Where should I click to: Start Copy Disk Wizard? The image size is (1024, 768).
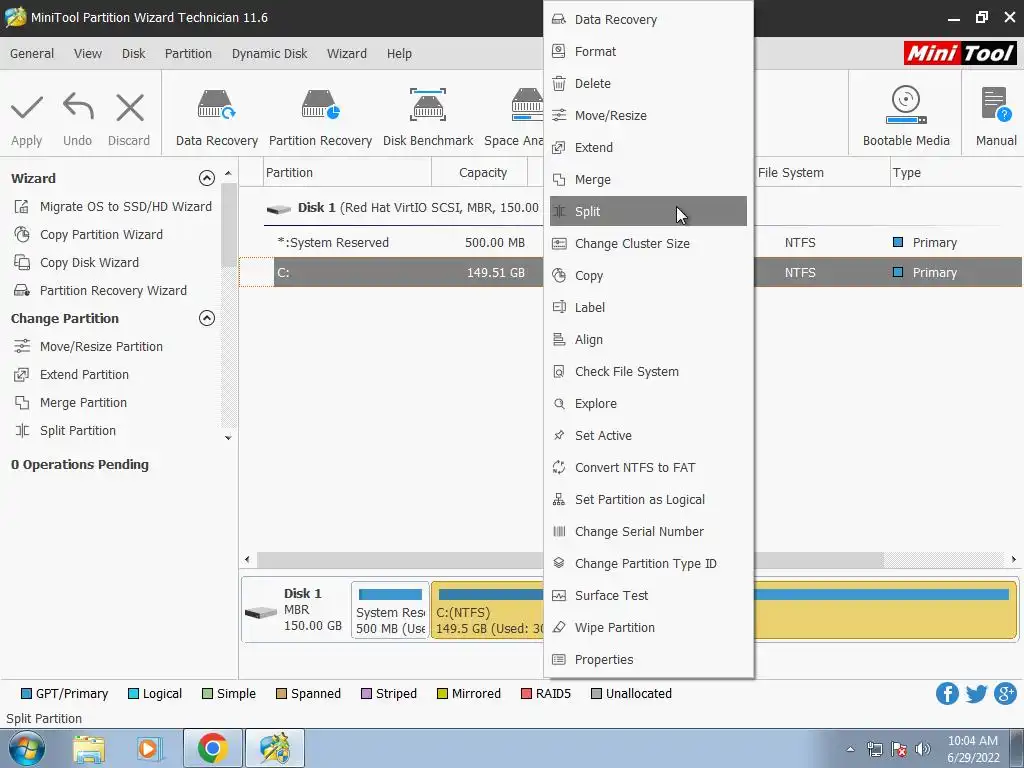[77, 263]
